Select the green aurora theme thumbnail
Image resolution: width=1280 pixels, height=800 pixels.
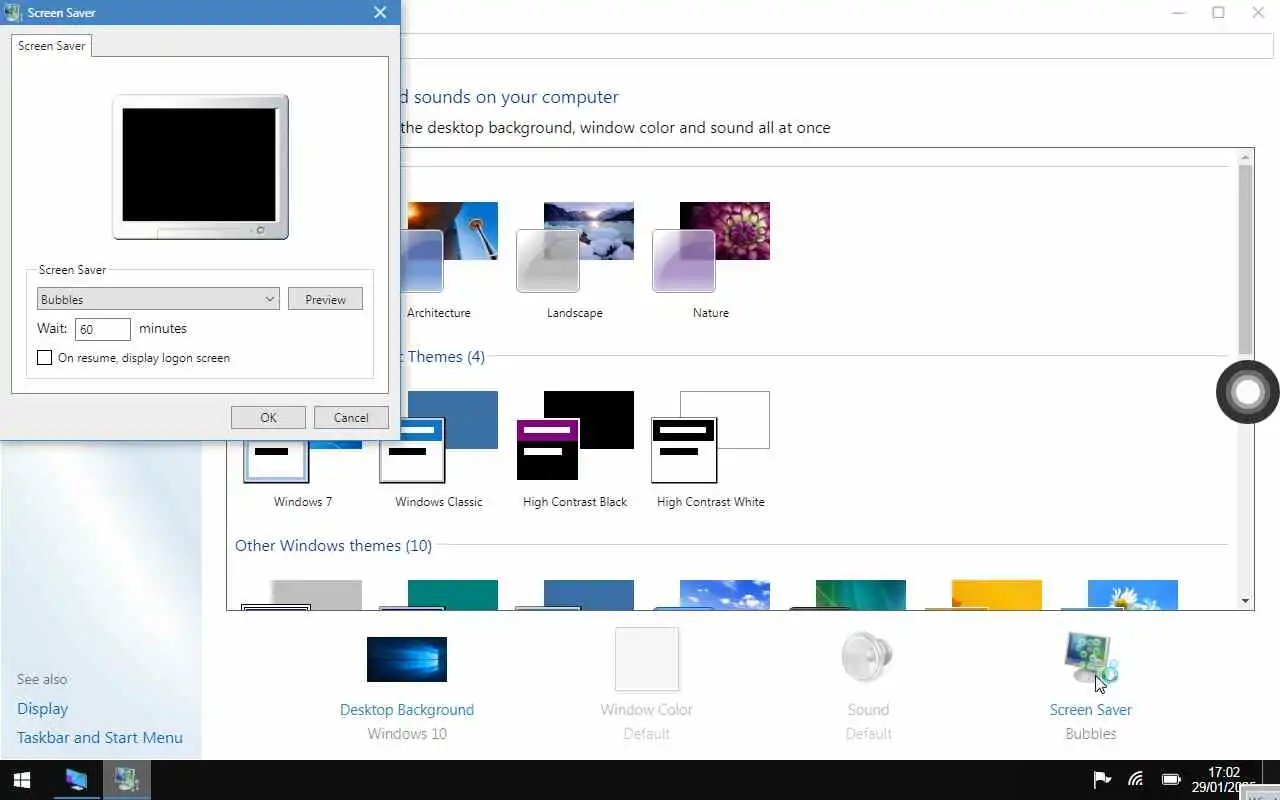click(847, 595)
